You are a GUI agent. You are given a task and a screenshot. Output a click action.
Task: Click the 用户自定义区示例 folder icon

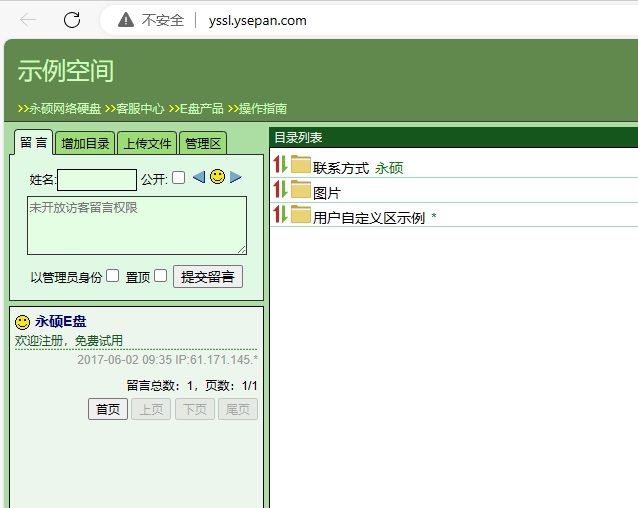click(301, 214)
